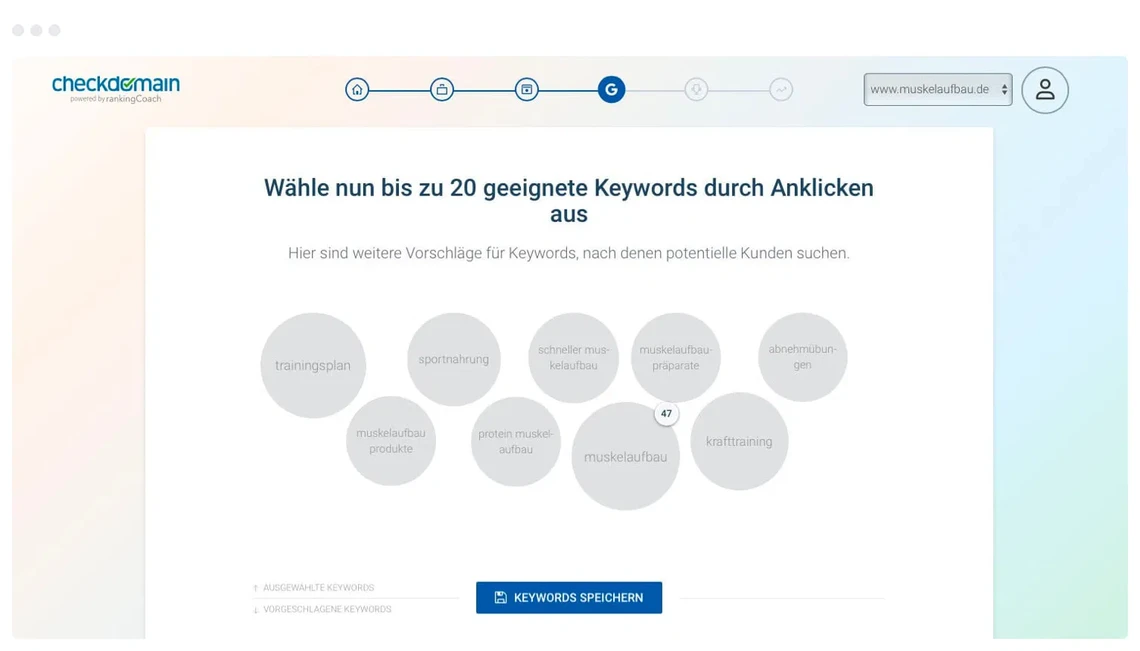Open the user profile icon
The height and width of the screenshot is (651, 1140).
click(x=1045, y=90)
